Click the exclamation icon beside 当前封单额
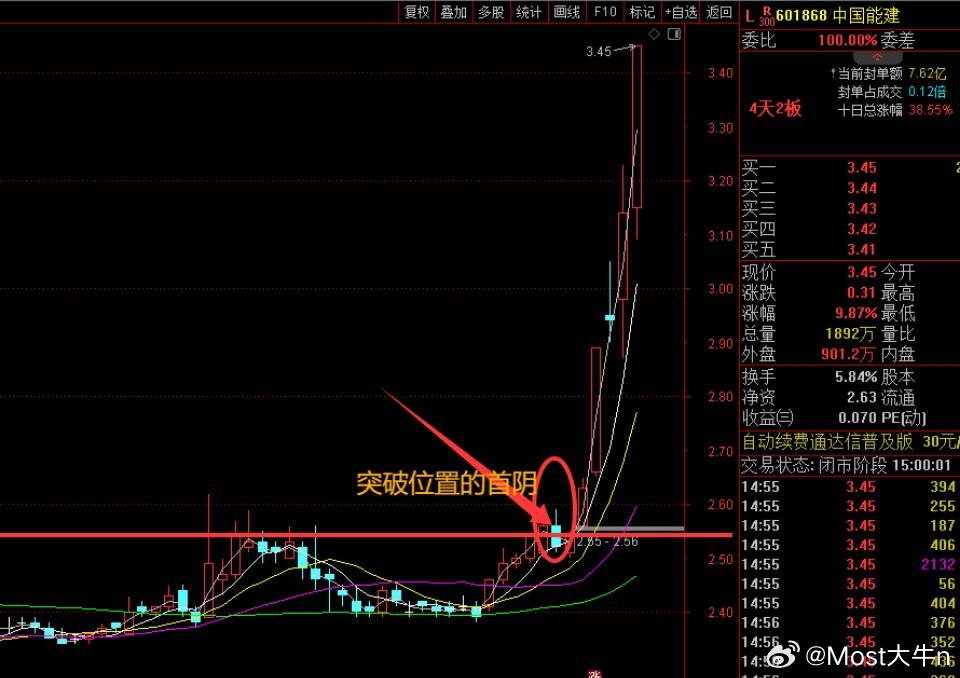Image resolution: width=960 pixels, height=678 pixels. click(x=833, y=73)
